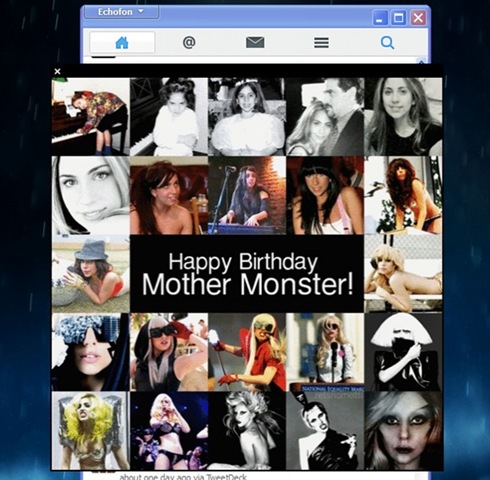Click the National Equality March speaker photo

coord(325,352)
